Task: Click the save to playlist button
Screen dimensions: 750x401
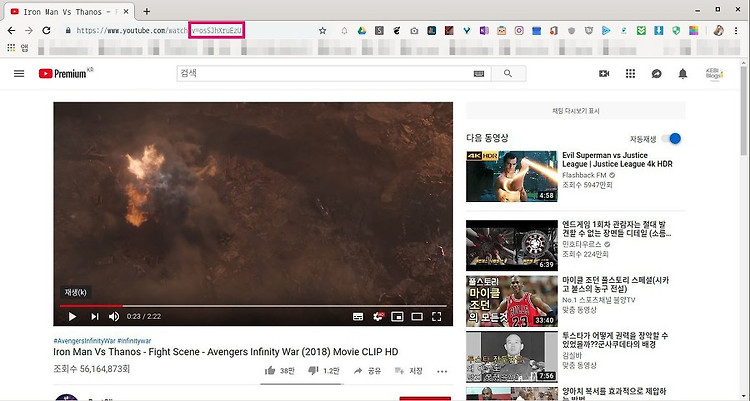Action: point(408,371)
